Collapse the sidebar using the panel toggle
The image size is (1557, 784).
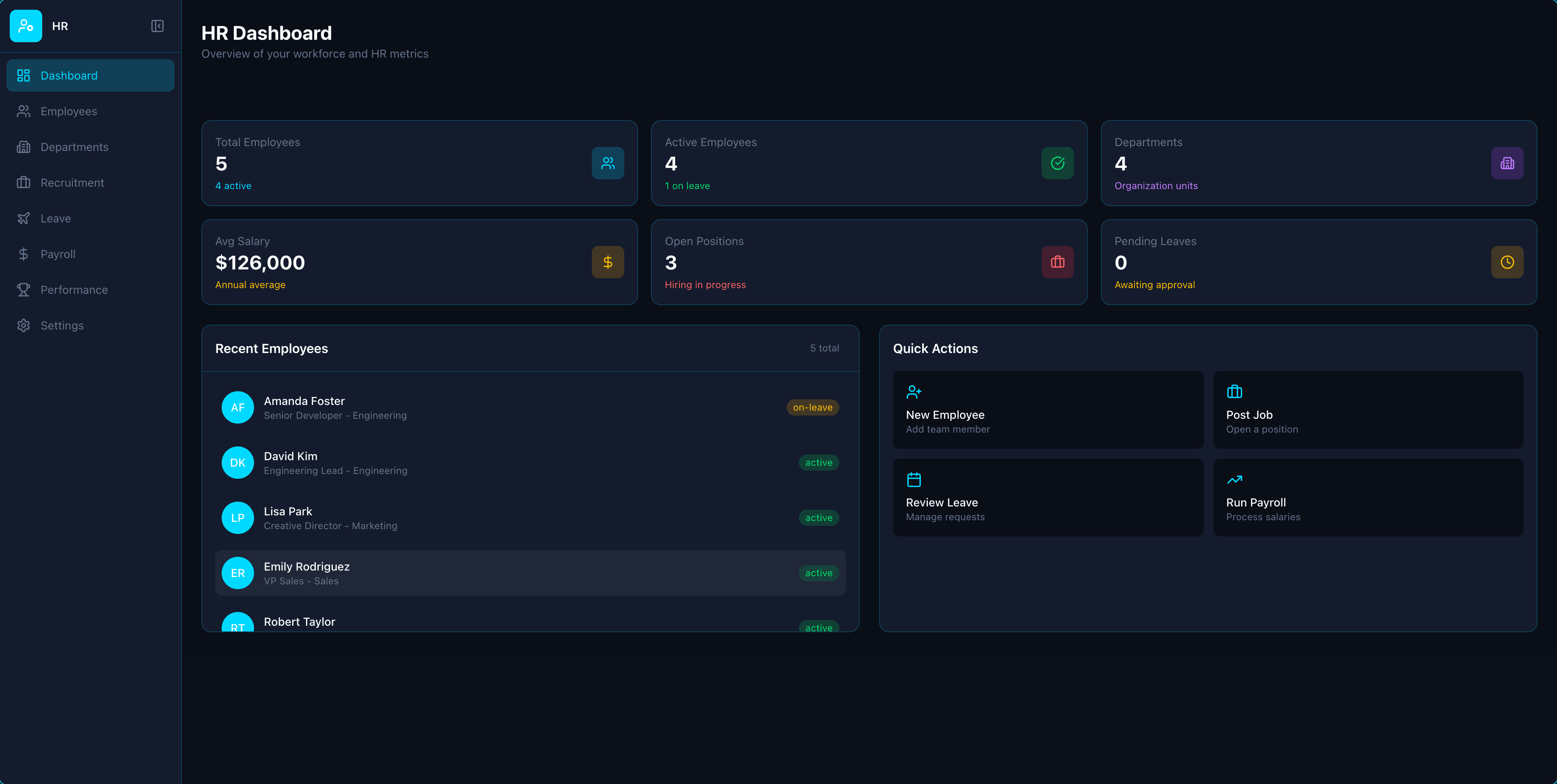click(x=157, y=26)
